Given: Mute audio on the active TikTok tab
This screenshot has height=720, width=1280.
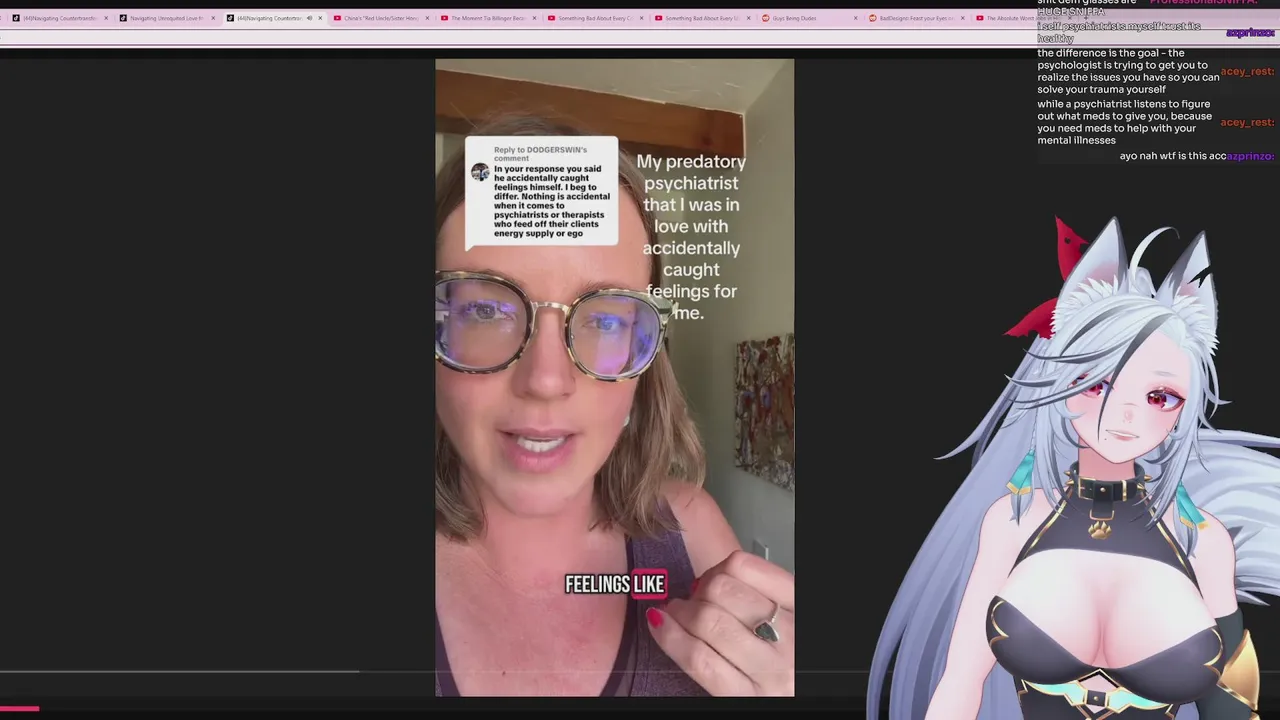Looking at the screenshot, I should (x=309, y=18).
